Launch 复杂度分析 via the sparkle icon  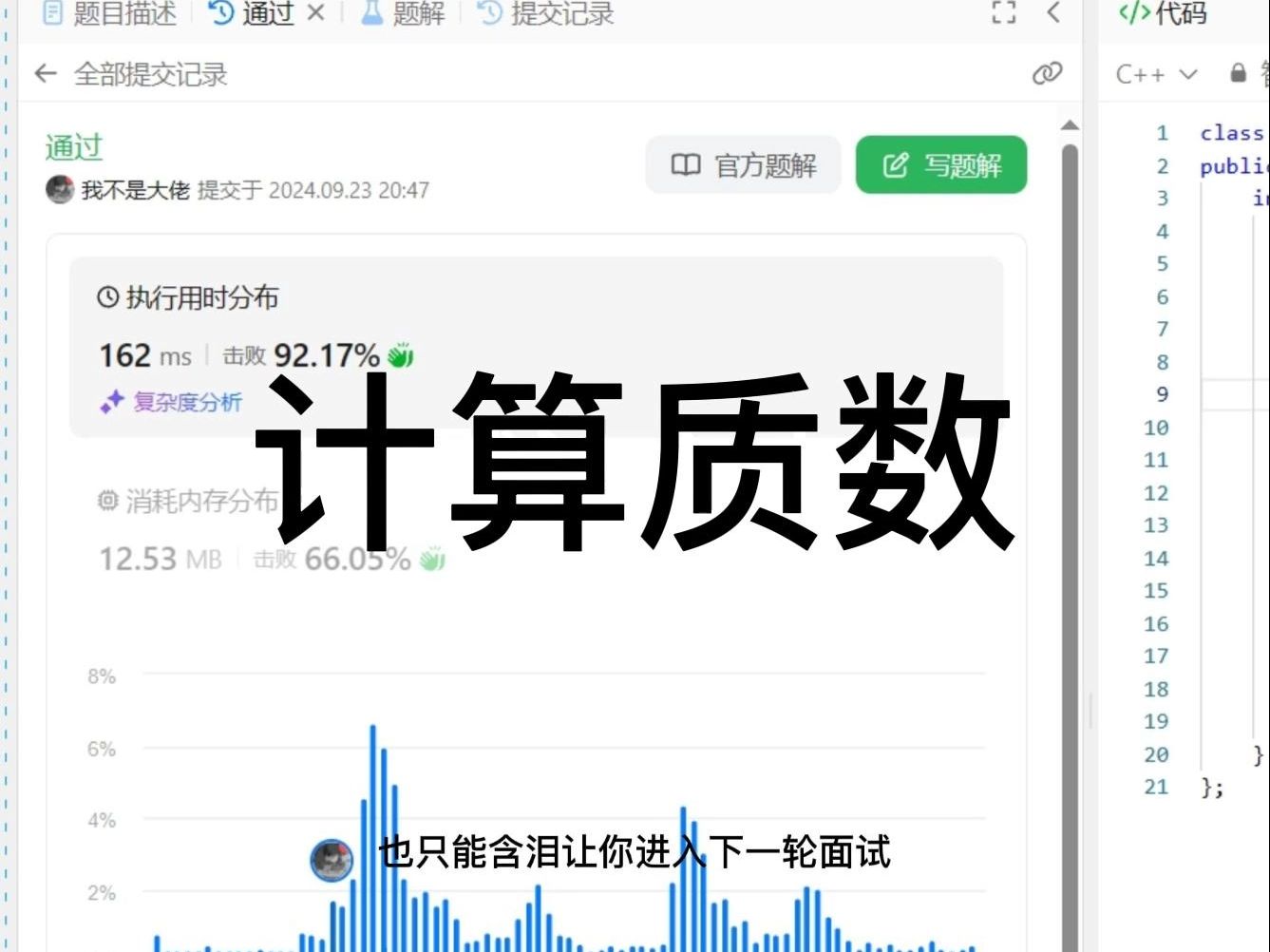(111, 402)
